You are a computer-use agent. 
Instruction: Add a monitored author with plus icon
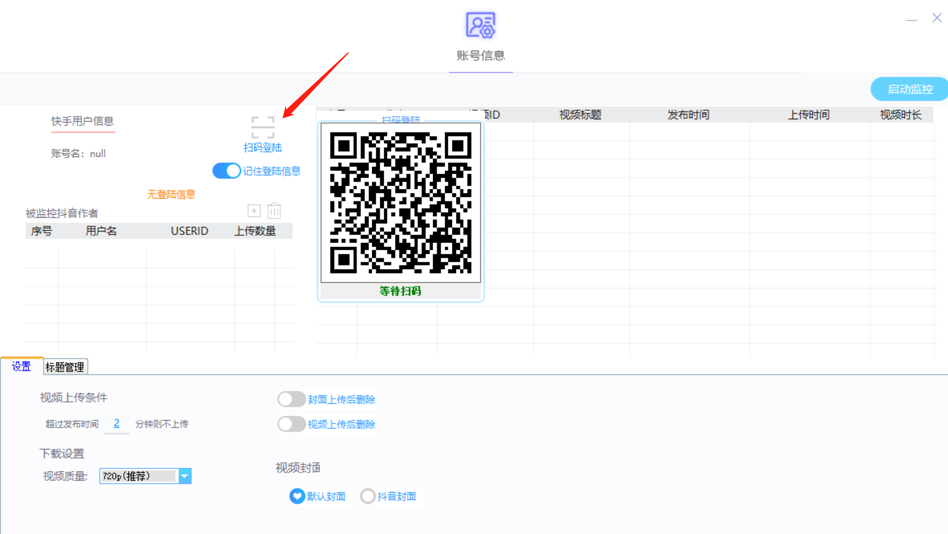(254, 210)
